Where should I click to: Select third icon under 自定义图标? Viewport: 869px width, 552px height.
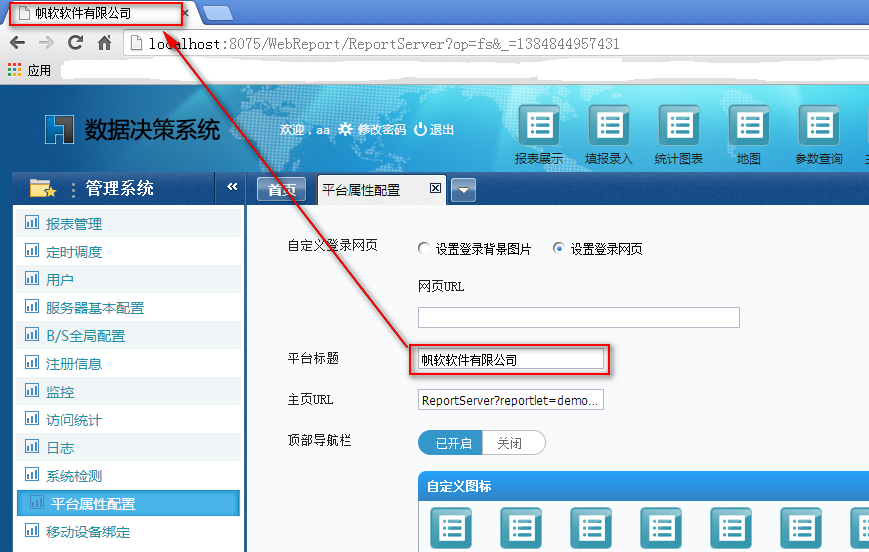[x=591, y=528]
